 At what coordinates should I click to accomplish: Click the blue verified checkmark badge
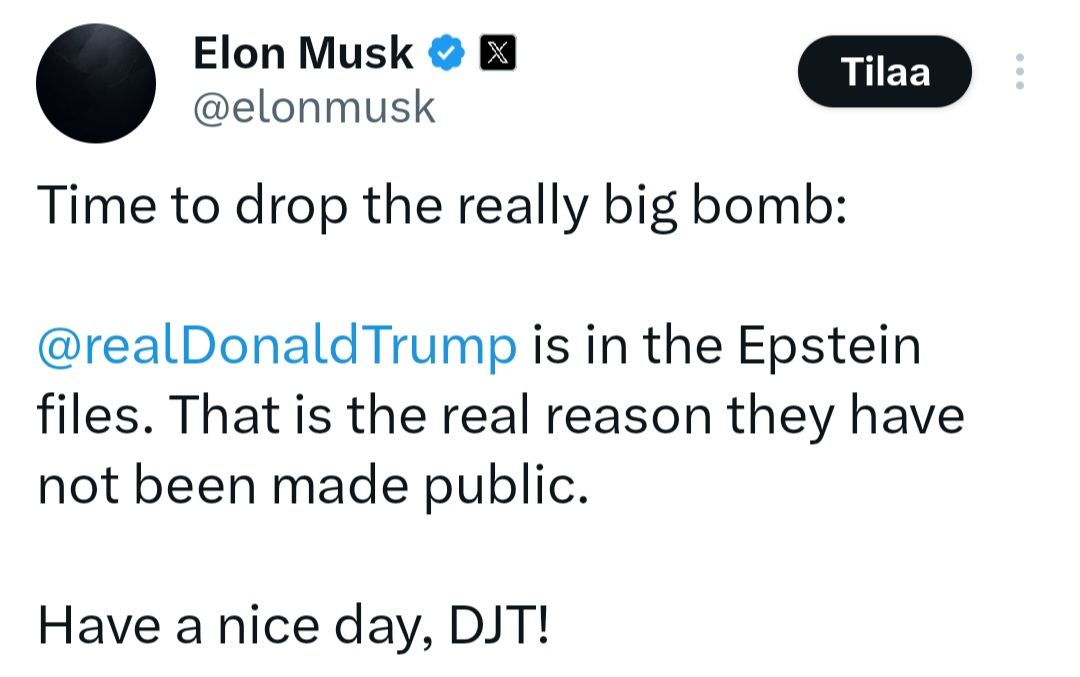[x=446, y=53]
